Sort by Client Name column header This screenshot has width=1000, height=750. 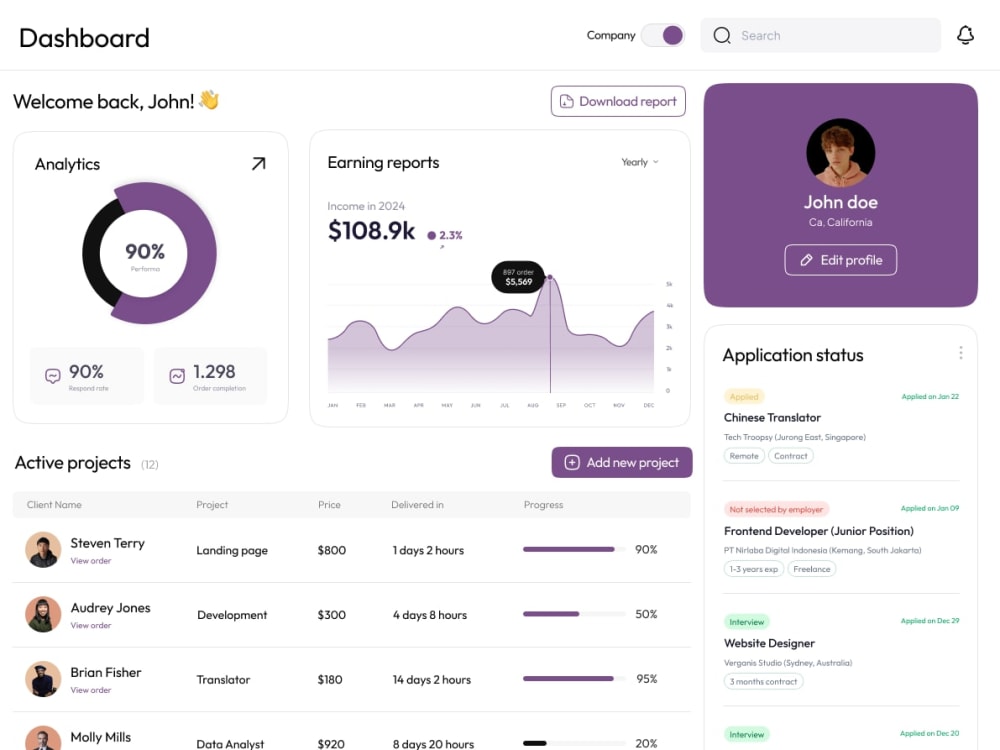tap(54, 504)
